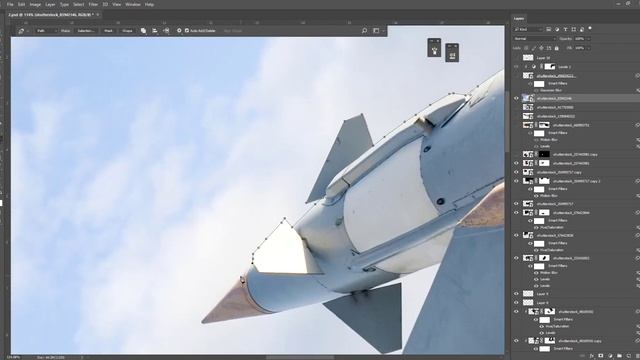Open the Layer menu

50,4
